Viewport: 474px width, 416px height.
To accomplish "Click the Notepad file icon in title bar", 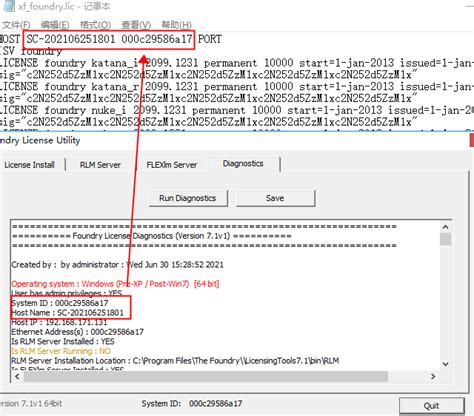I will (x=8, y=6).
